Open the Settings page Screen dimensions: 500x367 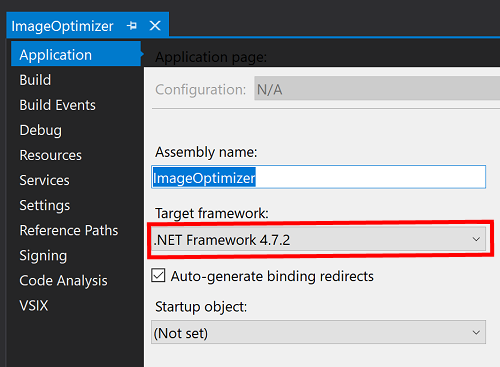coord(45,206)
